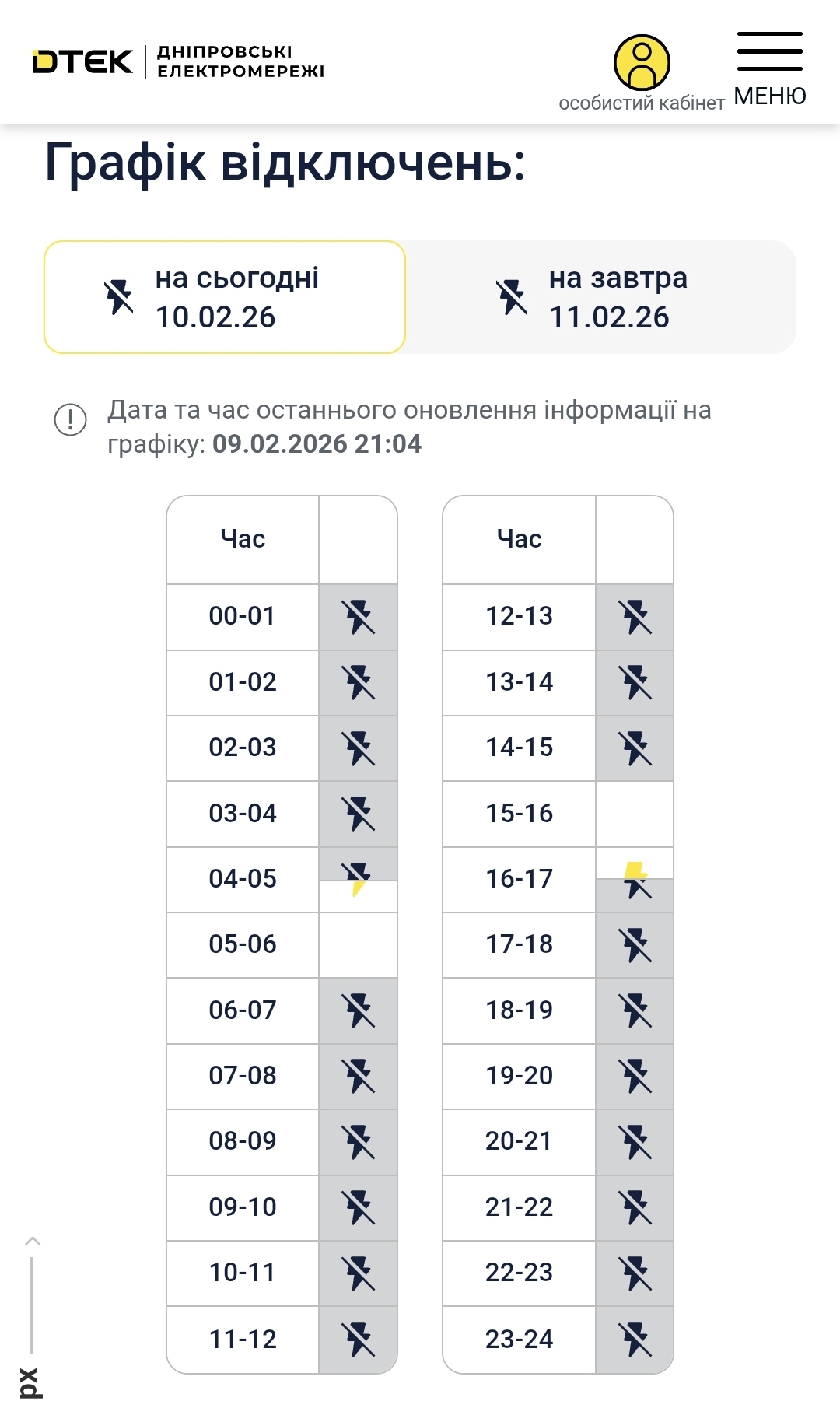Viewport: 840px width, 1401px height.
Task: Click the outage icon for 00-01
Action: click(358, 617)
